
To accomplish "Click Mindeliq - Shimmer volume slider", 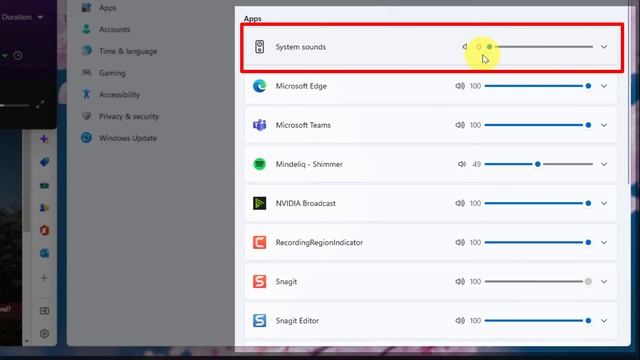I will click(539, 164).
